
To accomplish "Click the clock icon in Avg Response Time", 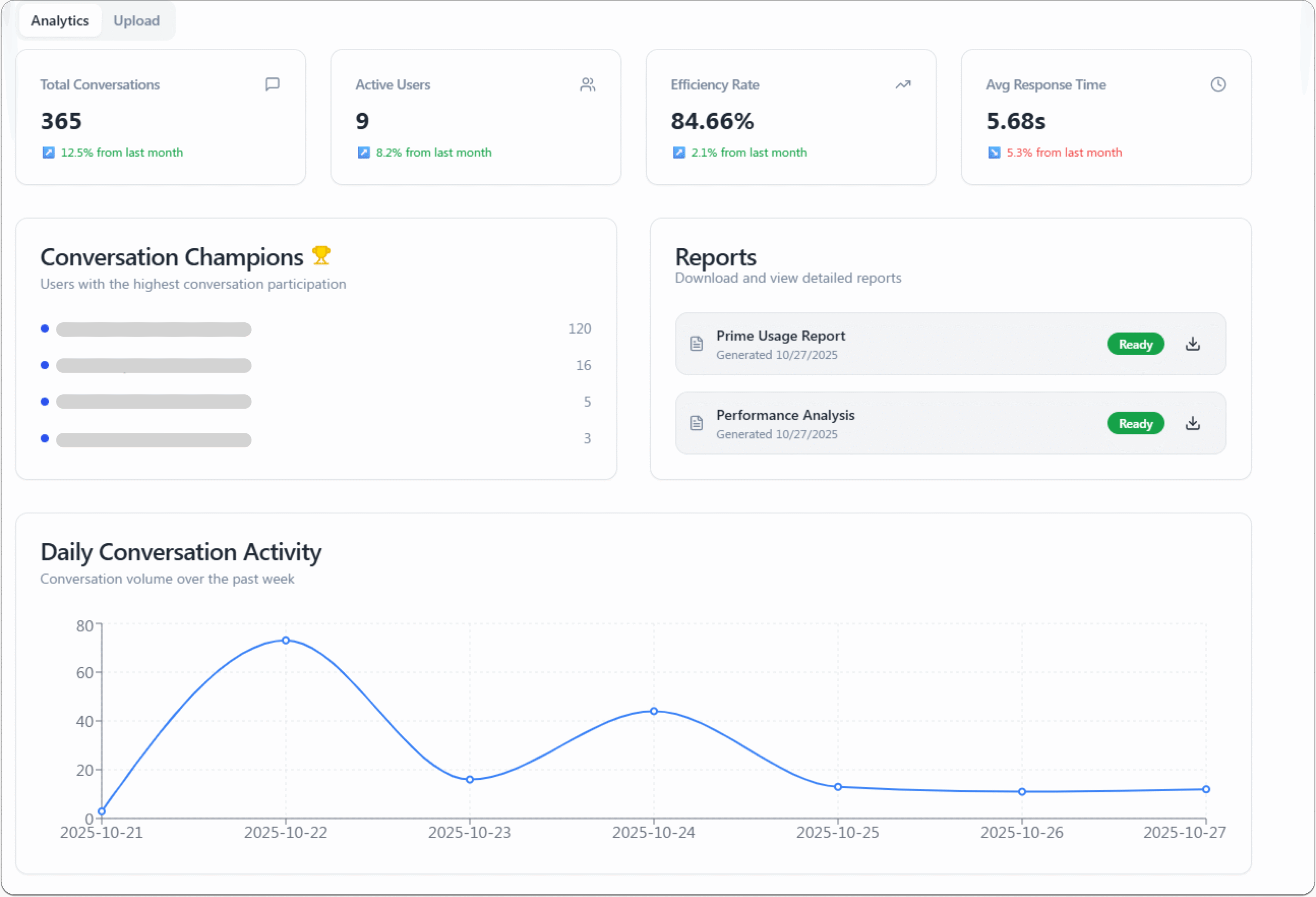I will [x=1218, y=84].
